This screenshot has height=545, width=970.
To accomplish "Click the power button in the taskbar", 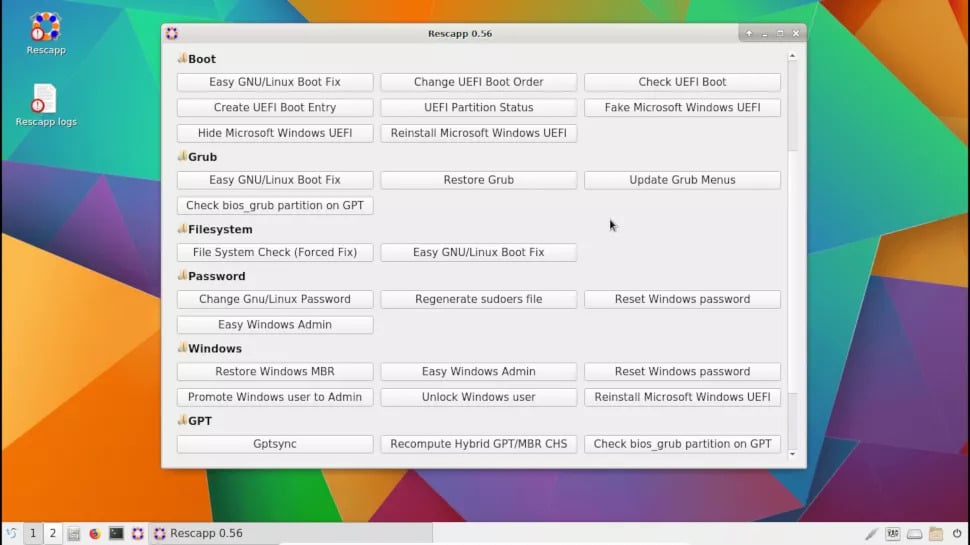I will click(957, 533).
